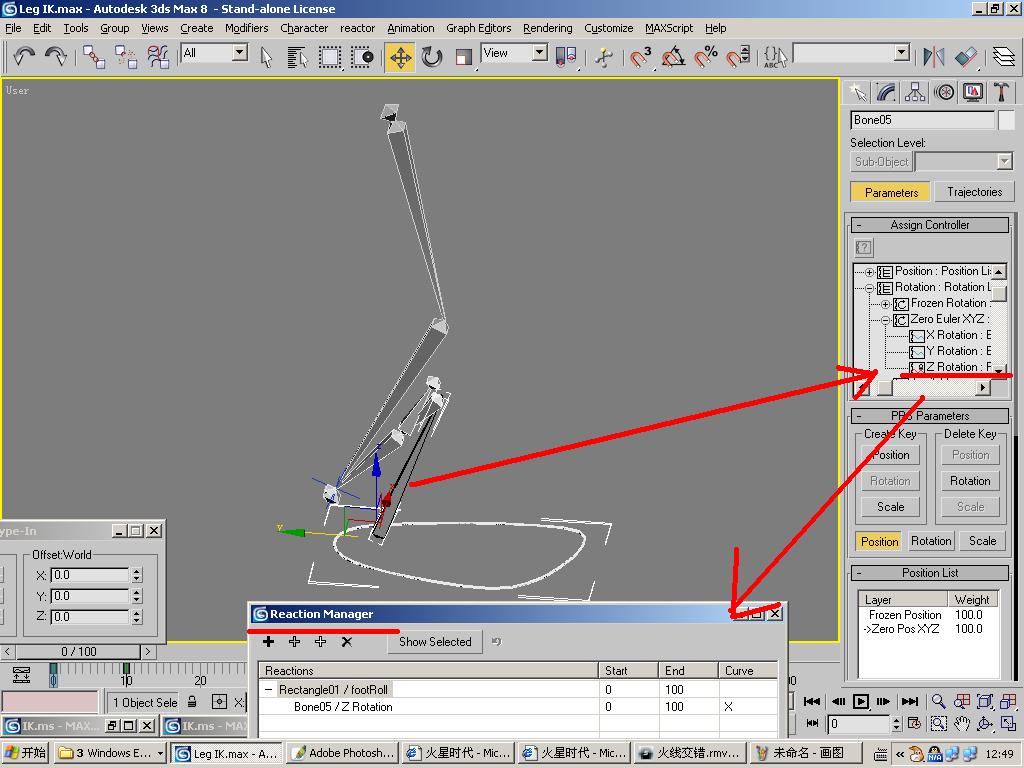Switch to the Modify command panel tab
The height and width of the screenshot is (768, 1024).
[x=886, y=92]
